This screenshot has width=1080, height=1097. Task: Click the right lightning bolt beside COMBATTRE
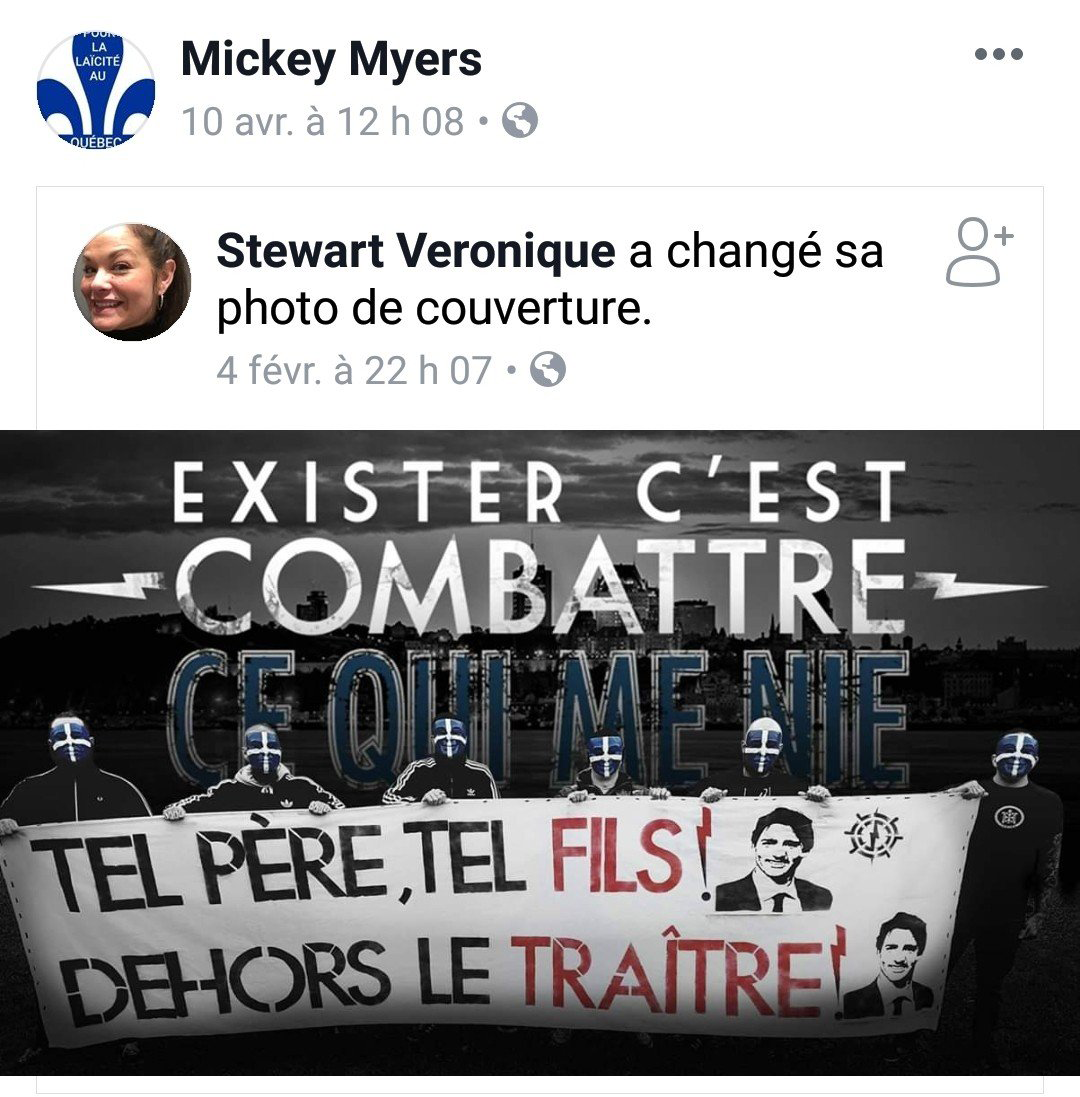tap(981, 584)
